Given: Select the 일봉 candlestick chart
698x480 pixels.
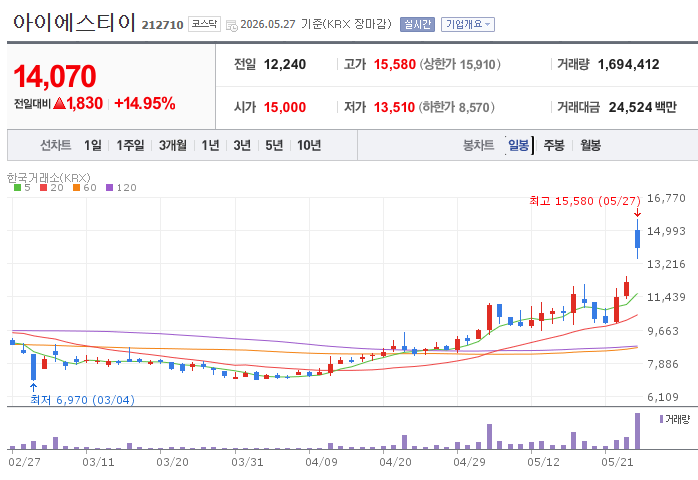Looking at the screenshot, I should pos(519,145).
